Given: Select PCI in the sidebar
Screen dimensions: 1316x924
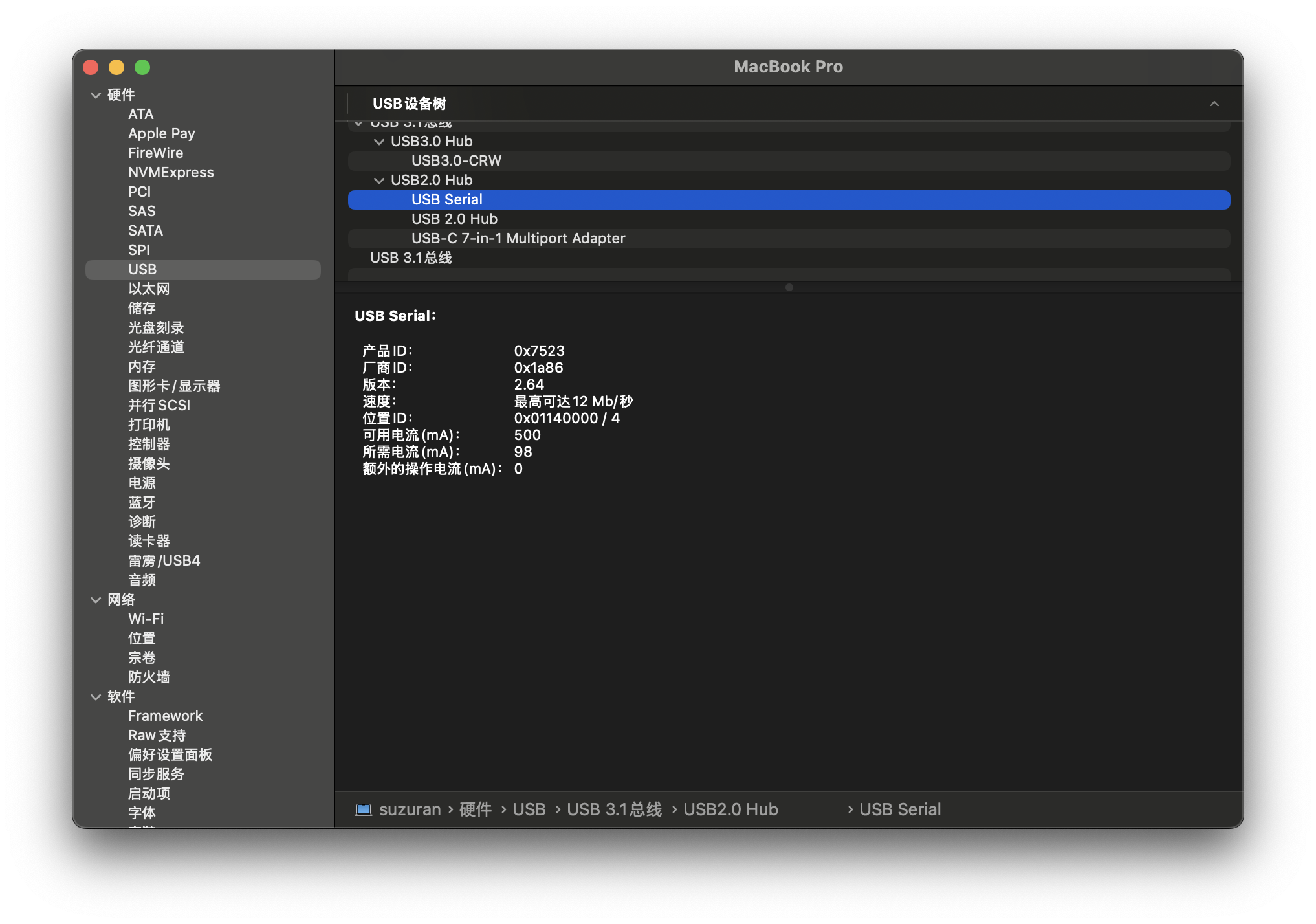Looking at the screenshot, I should pyautogui.click(x=203, y=192).
